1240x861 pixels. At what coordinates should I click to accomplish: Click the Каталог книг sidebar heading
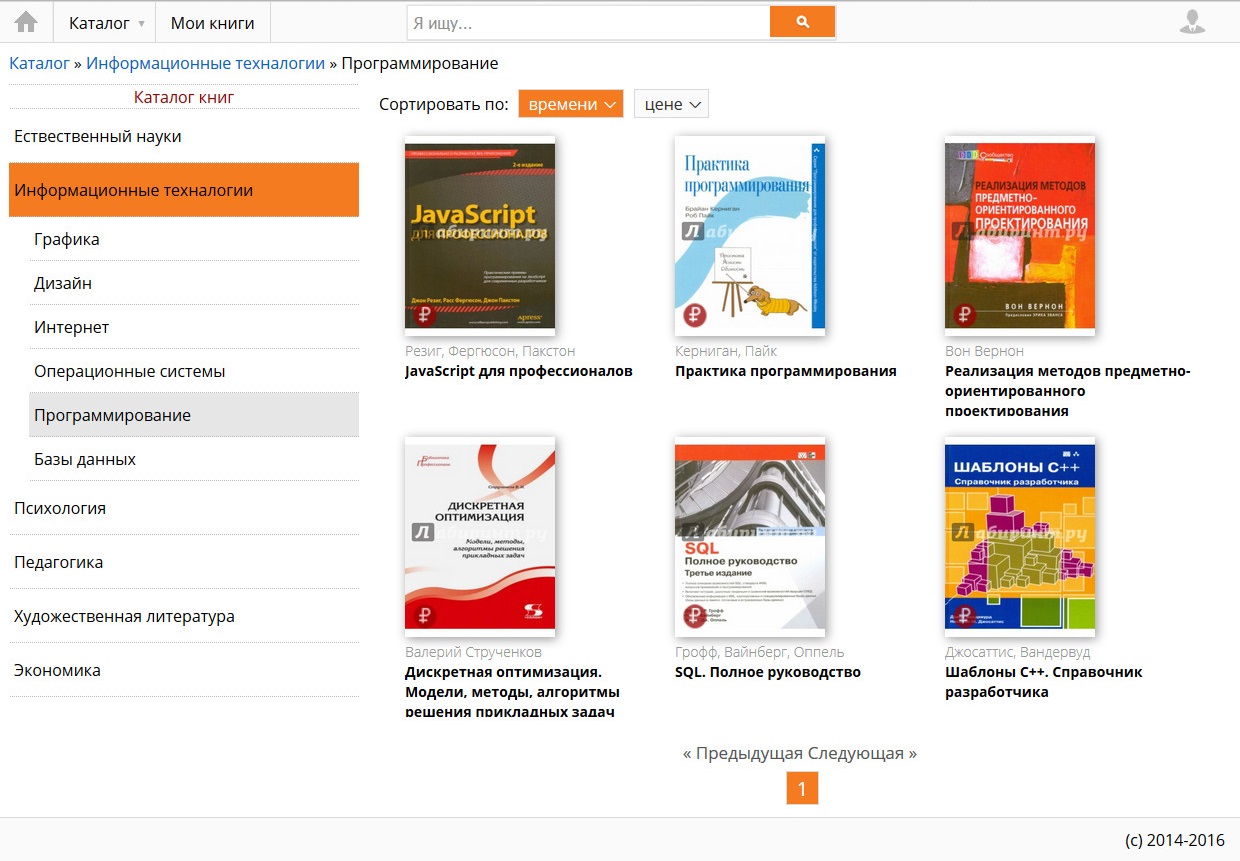pos(184,97)
